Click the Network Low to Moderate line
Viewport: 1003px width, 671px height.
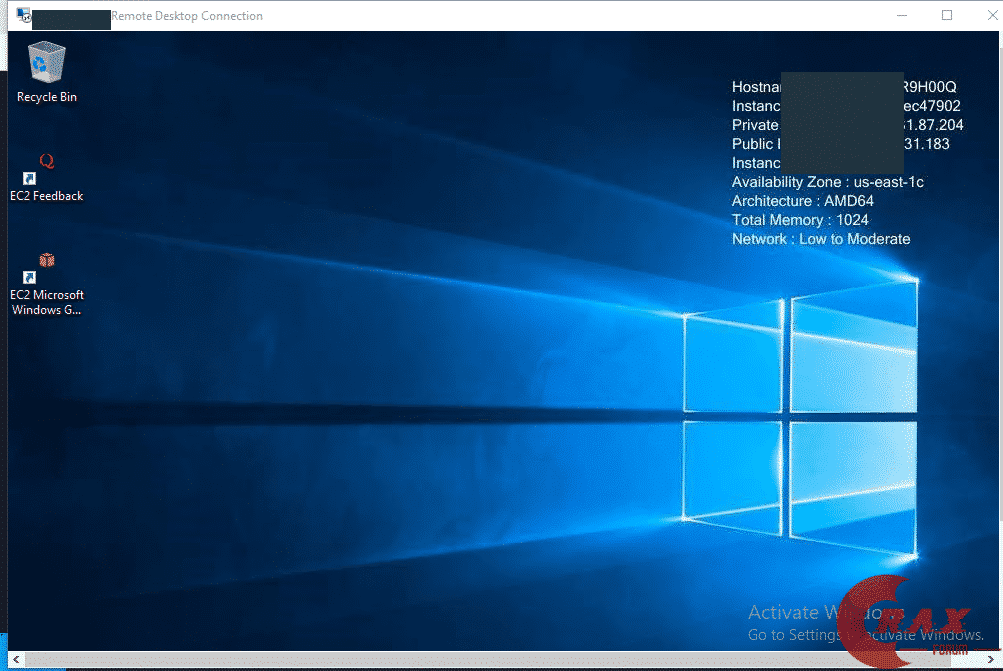point(821,239)
